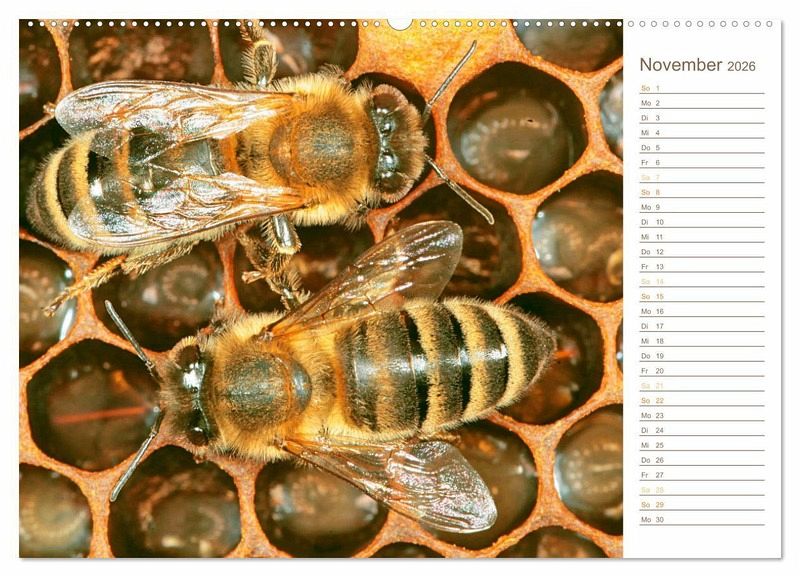Screen dimensions: 800x577
Task: Click the November 2026 month heading
Action: tap(697, 65)
